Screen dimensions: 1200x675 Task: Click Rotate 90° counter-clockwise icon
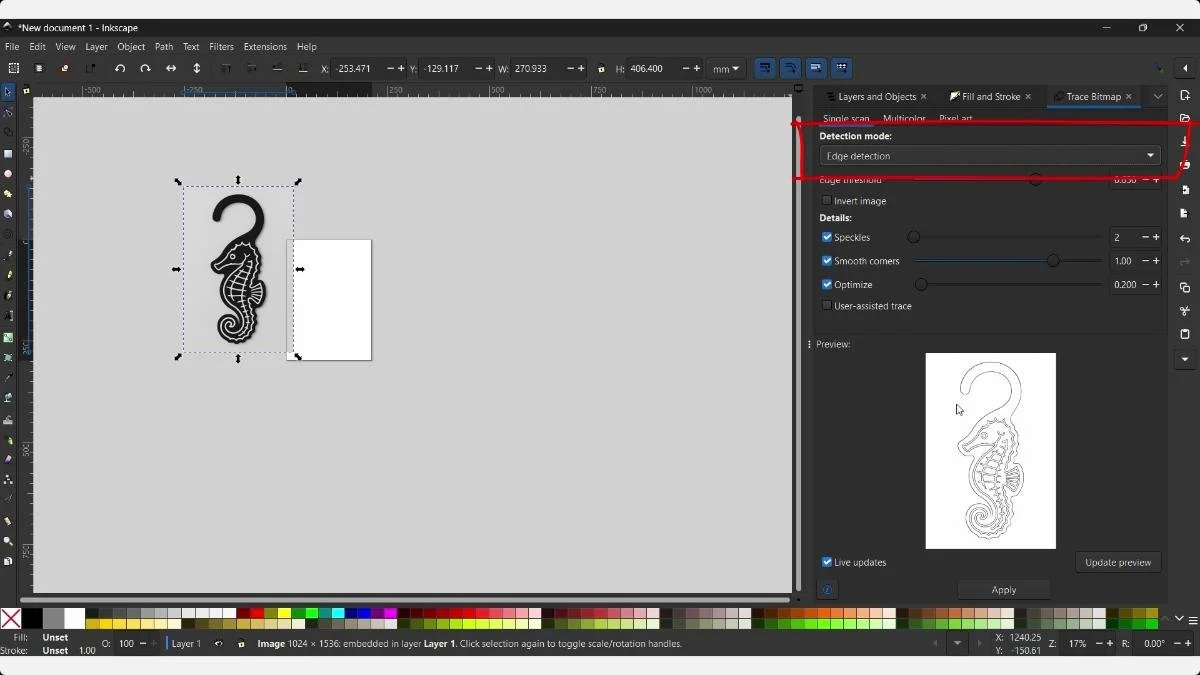(120, 68)
